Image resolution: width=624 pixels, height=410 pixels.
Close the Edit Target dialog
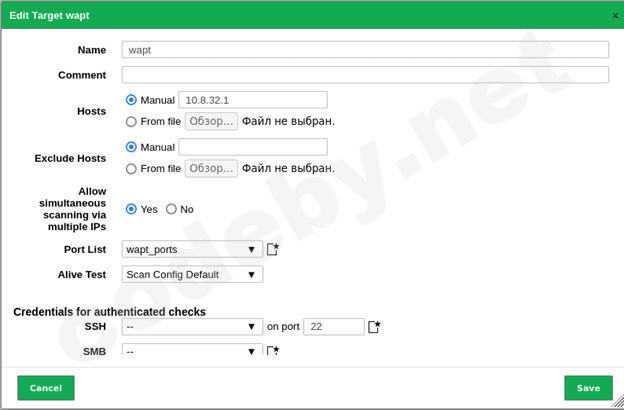coord(615,16)
